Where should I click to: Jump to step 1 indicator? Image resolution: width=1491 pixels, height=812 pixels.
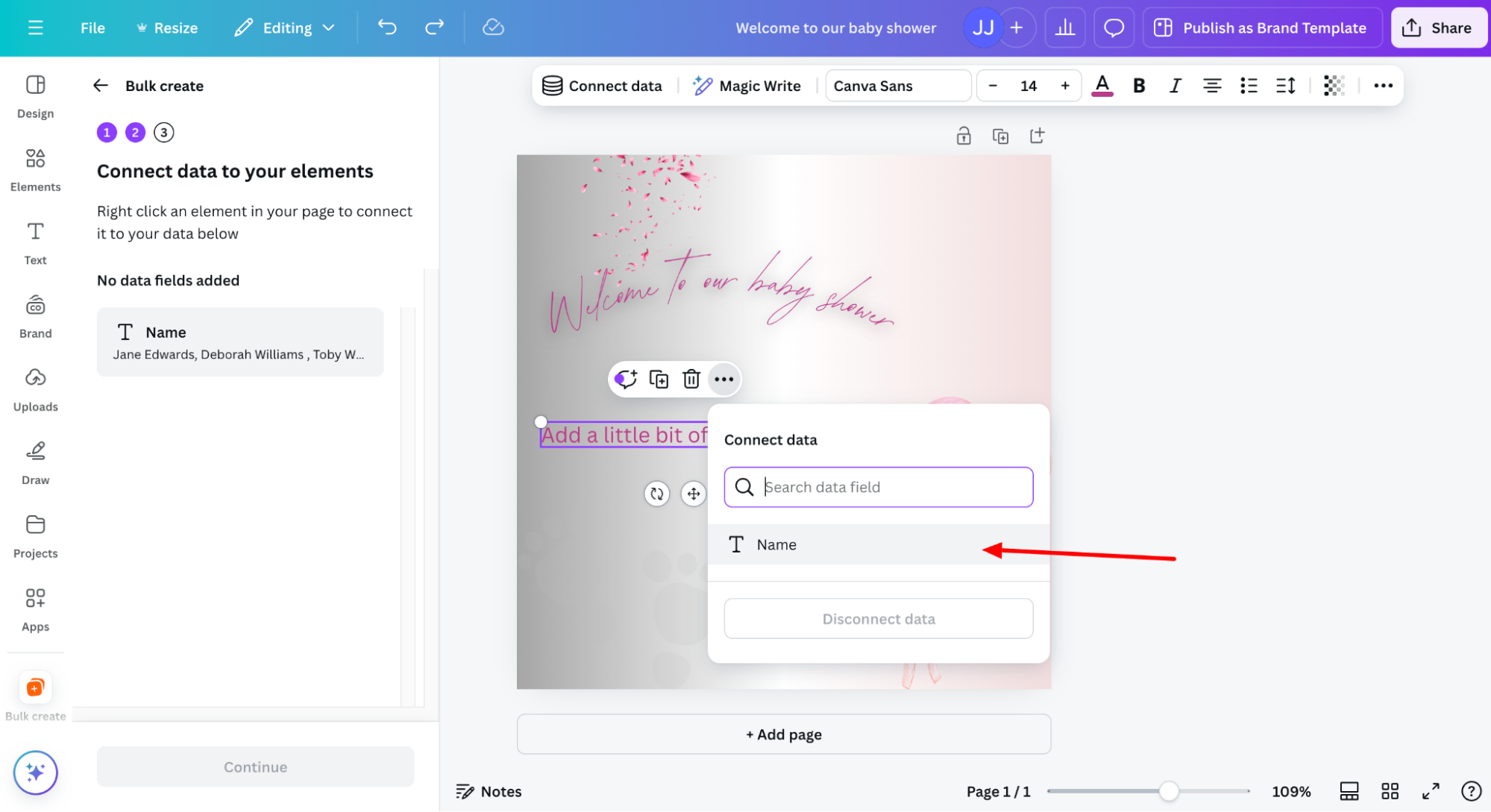pos(107,133)
